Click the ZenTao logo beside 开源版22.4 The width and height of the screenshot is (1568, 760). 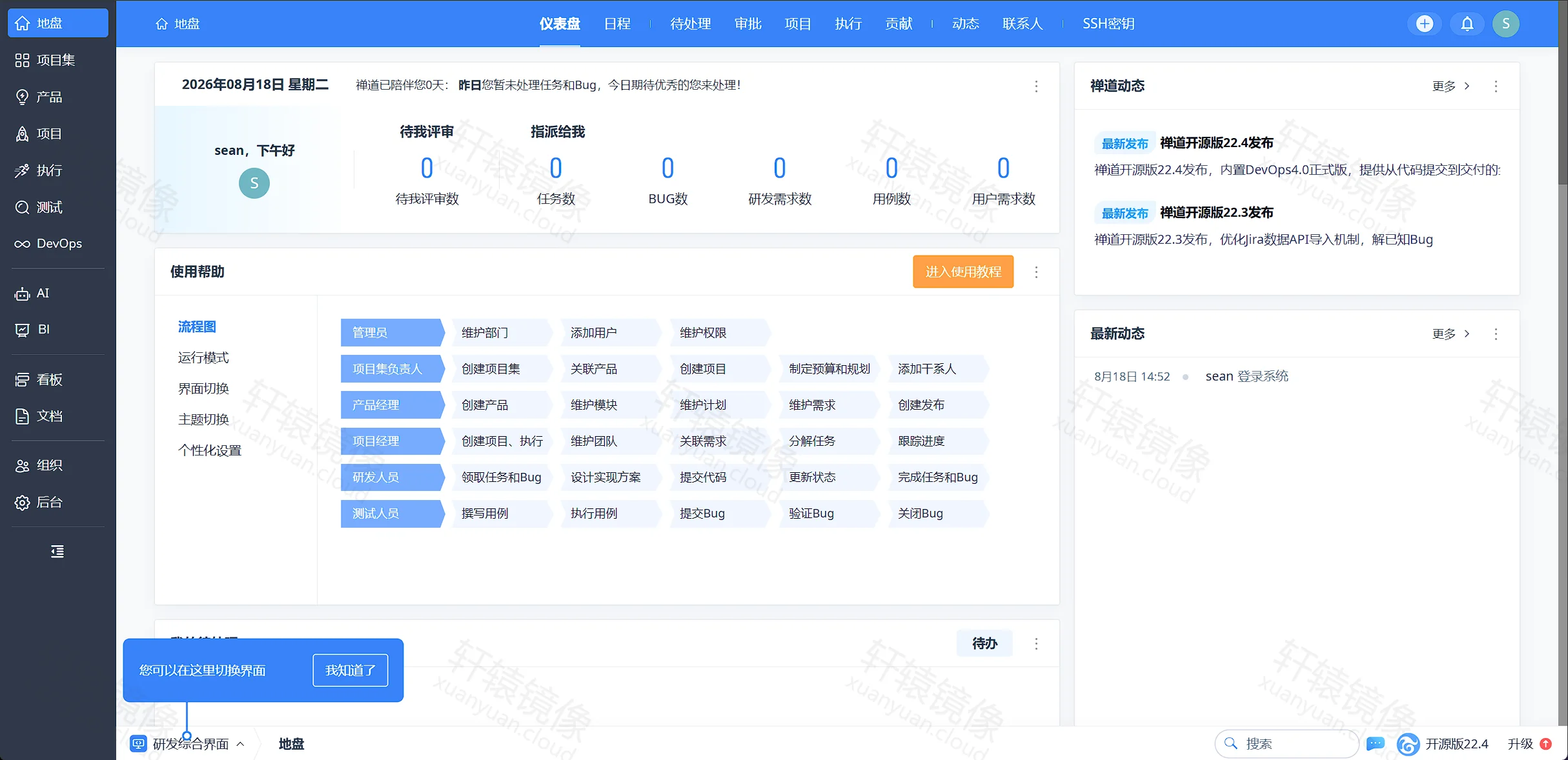(x=1408, y=744)
